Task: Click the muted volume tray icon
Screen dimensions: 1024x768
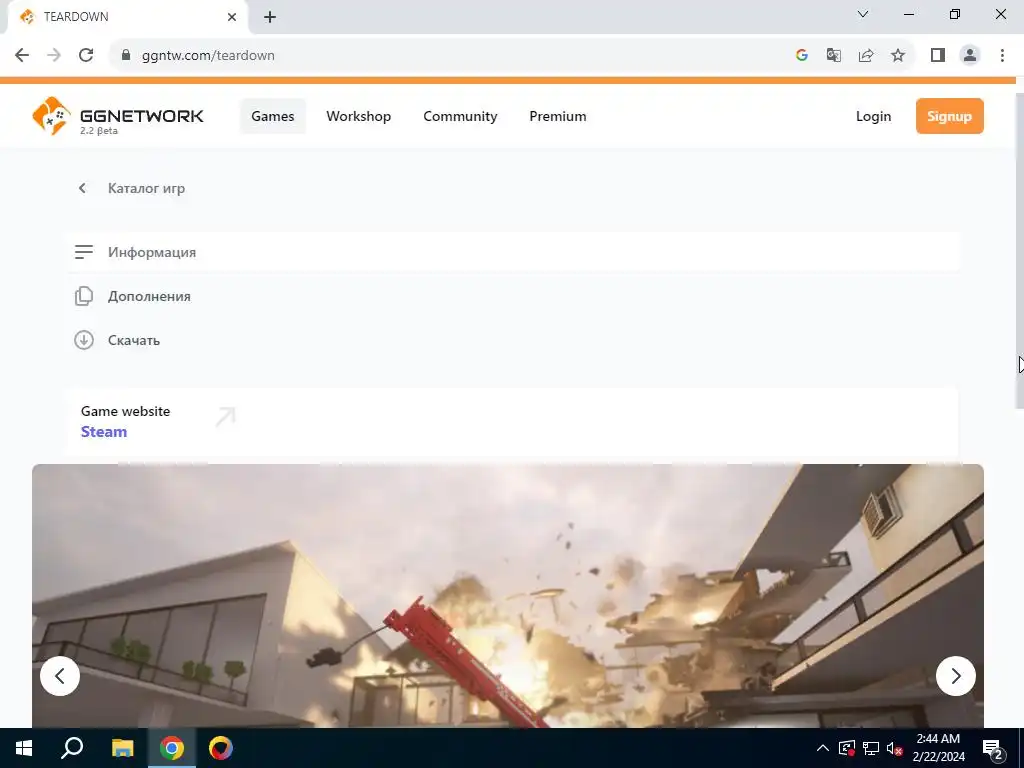Action: [x=893, y=748]
